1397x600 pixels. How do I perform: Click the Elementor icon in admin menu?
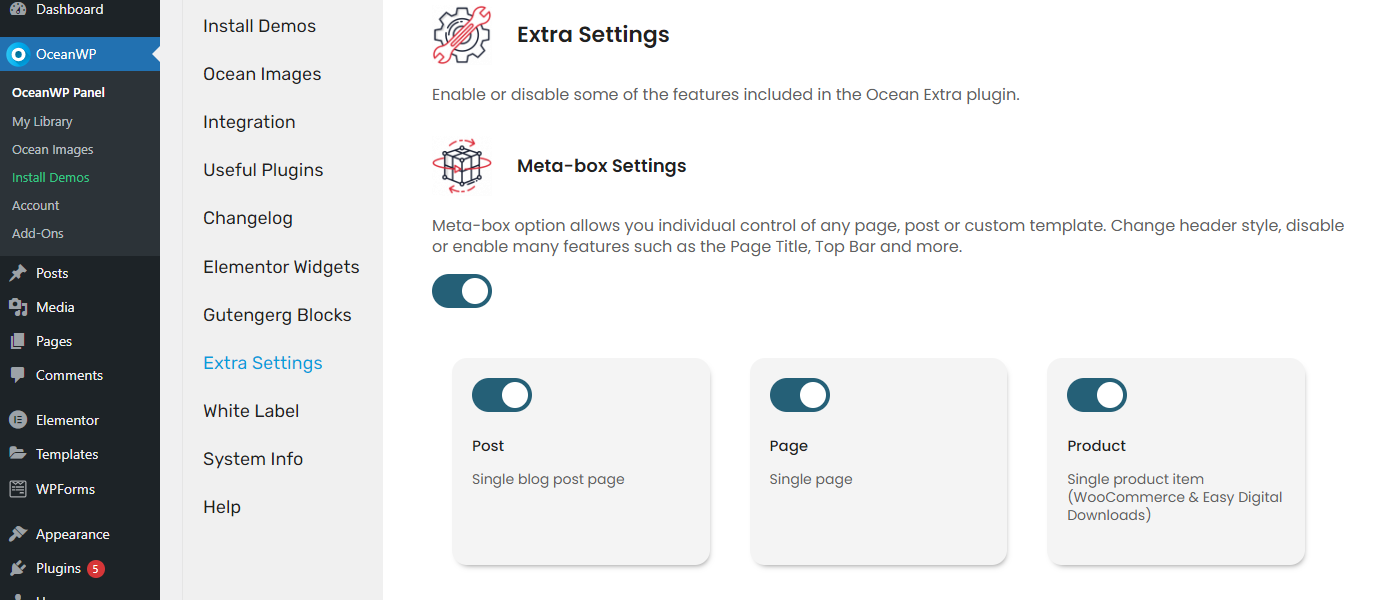click(17, 420)
